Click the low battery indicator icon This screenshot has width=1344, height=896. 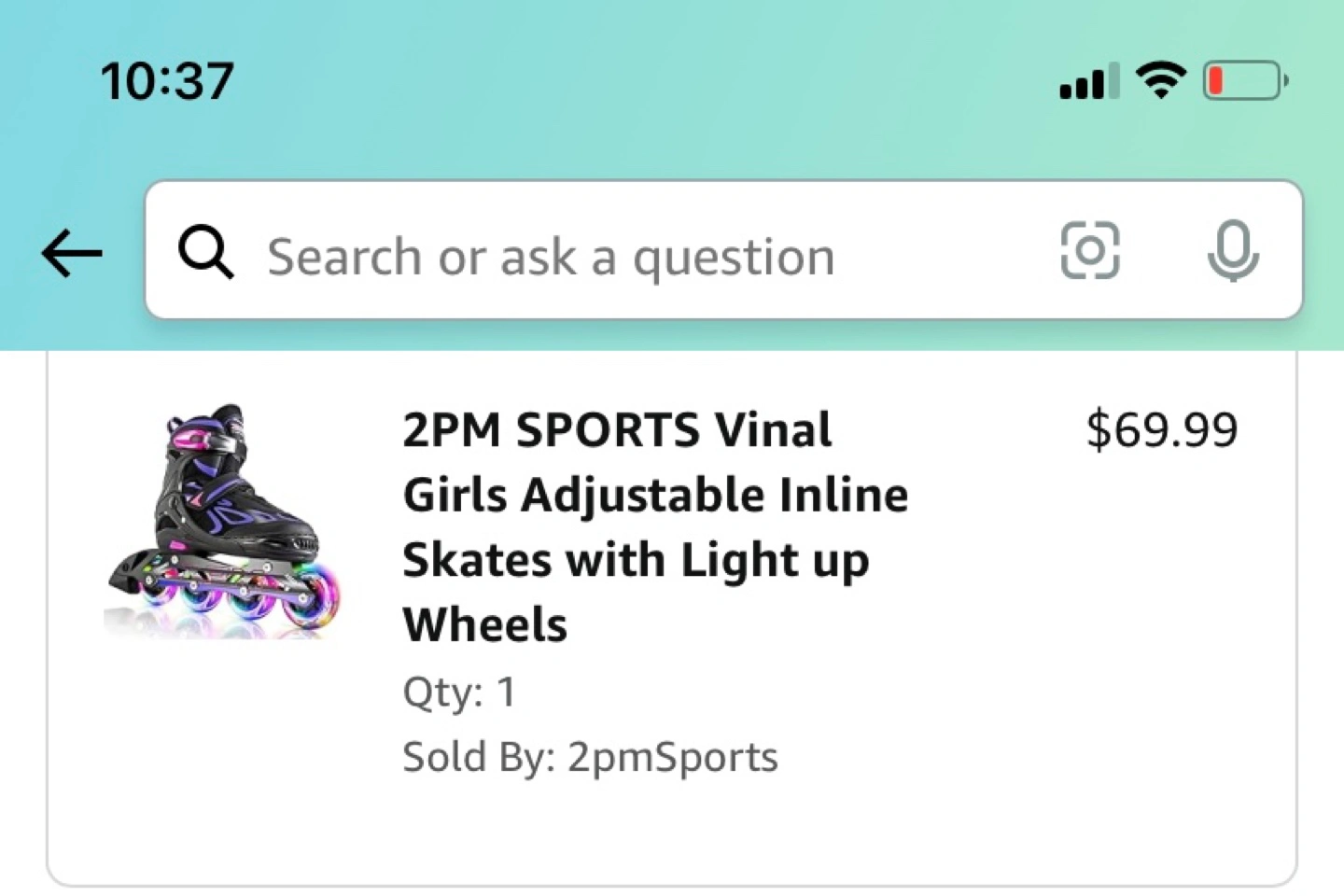point(1245,81)
